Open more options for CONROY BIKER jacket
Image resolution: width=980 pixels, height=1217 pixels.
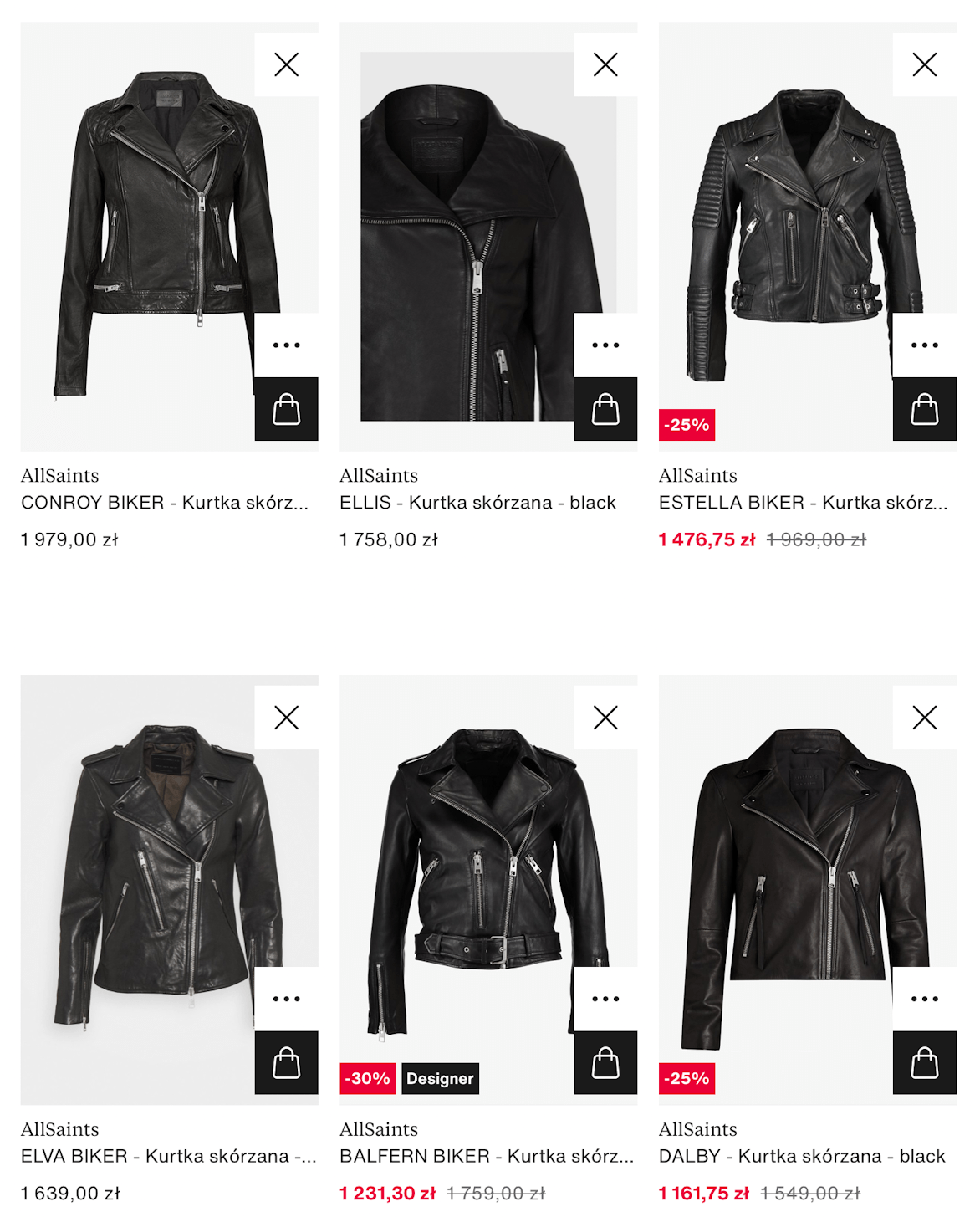pyautogui.click(x=286, y=345)
